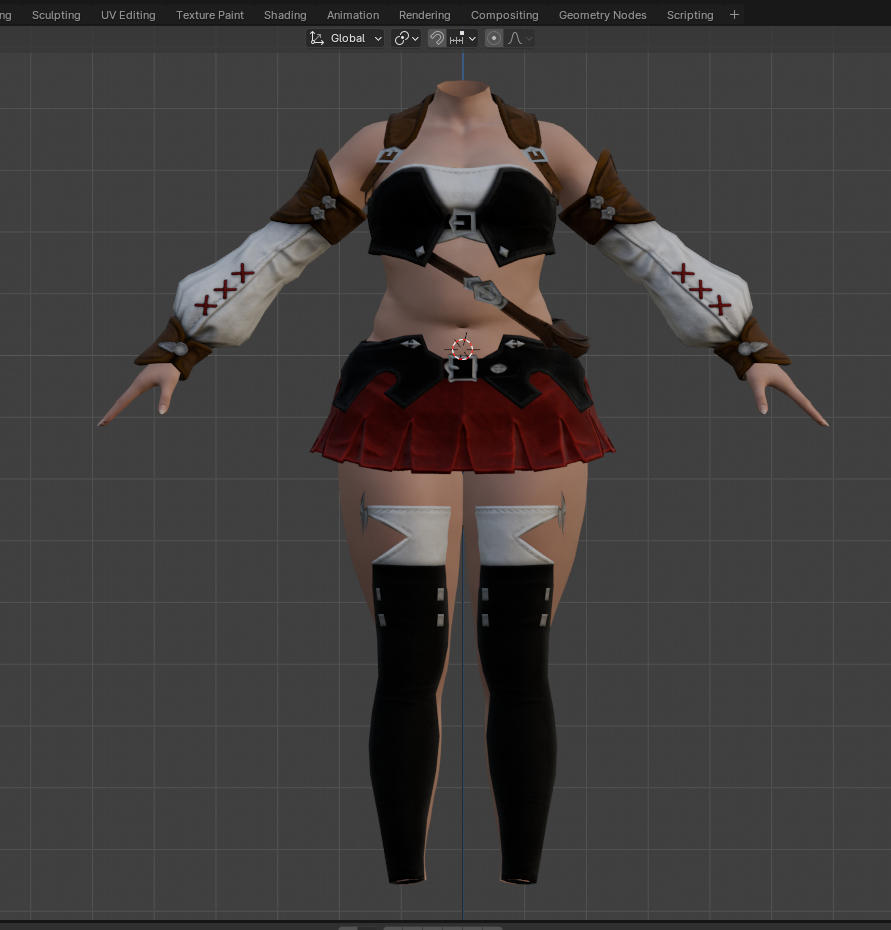The image size is (891, 930).
Task: Open the Texture Paint workspace tab
Action: (x=210, y=15)
